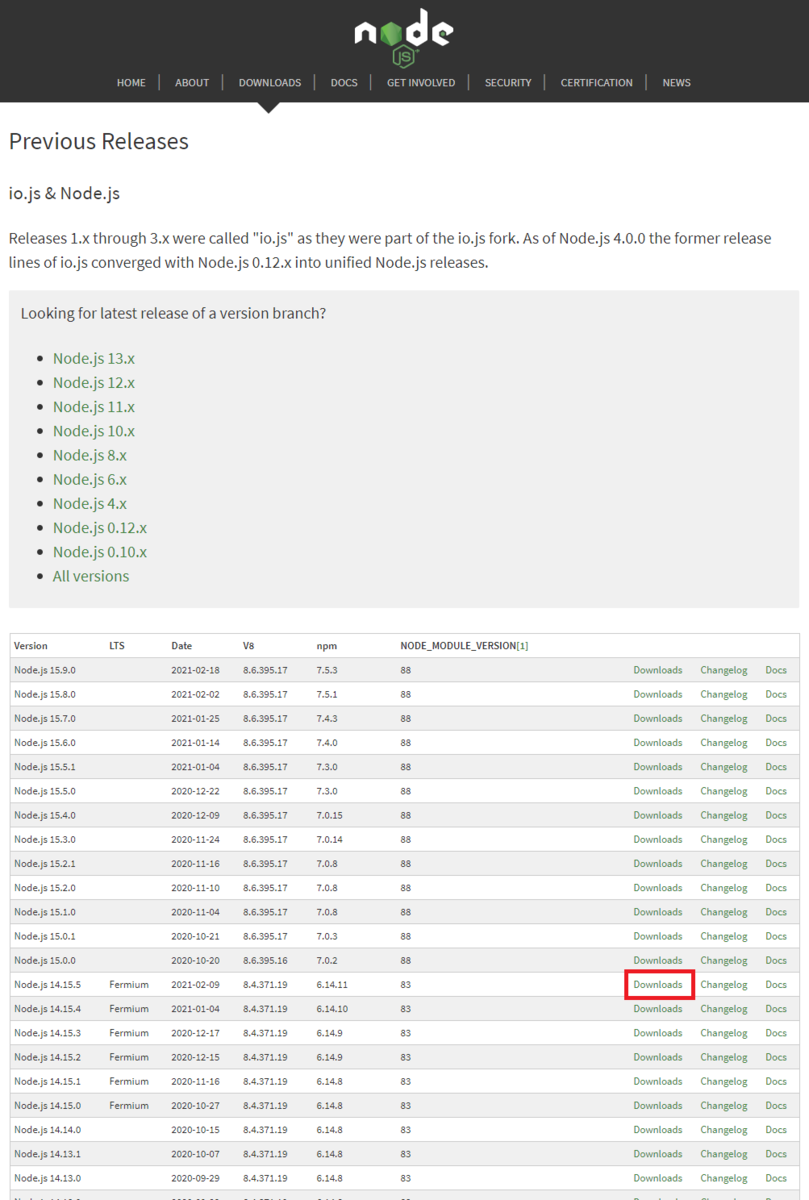
Task: Click Downloads for Node.js 15.1.0
Action: tap(658, 912)
